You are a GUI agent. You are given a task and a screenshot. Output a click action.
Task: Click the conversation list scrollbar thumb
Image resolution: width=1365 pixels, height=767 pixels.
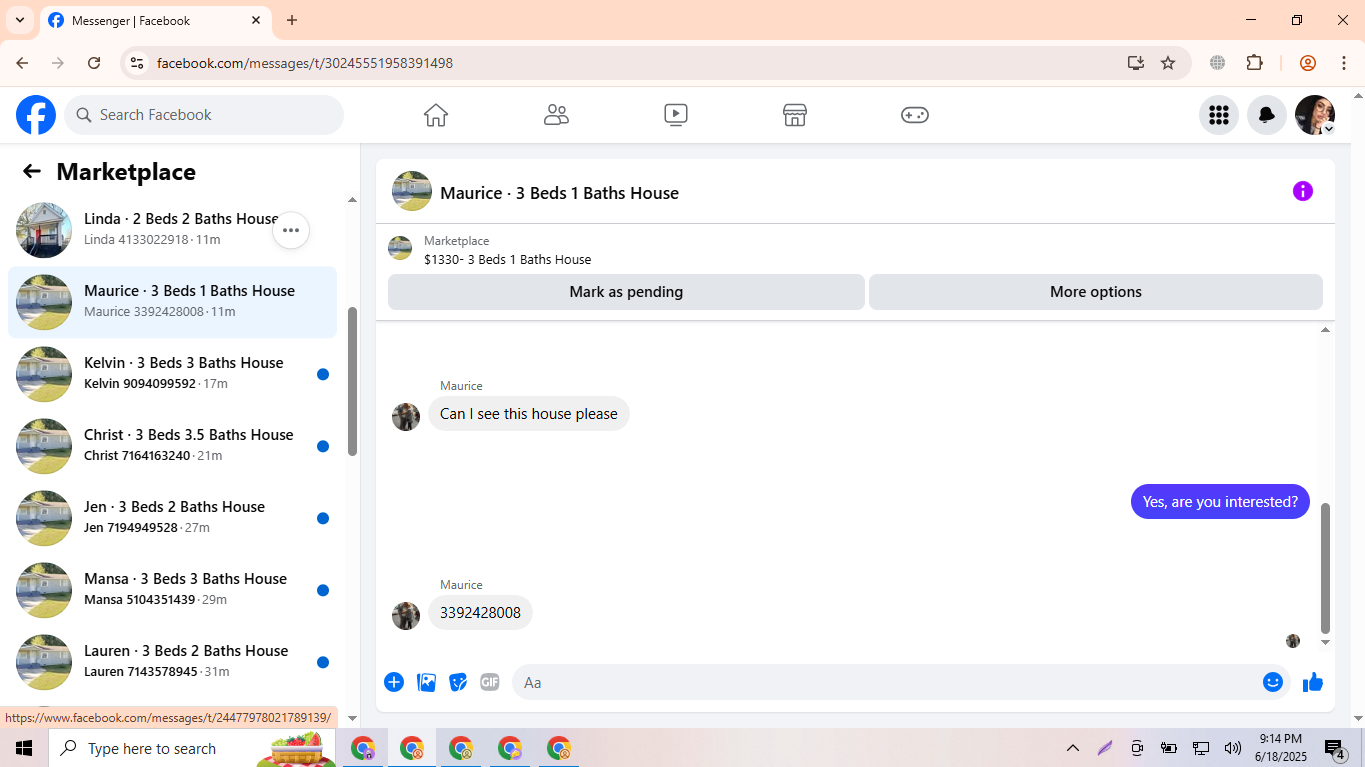352,382
